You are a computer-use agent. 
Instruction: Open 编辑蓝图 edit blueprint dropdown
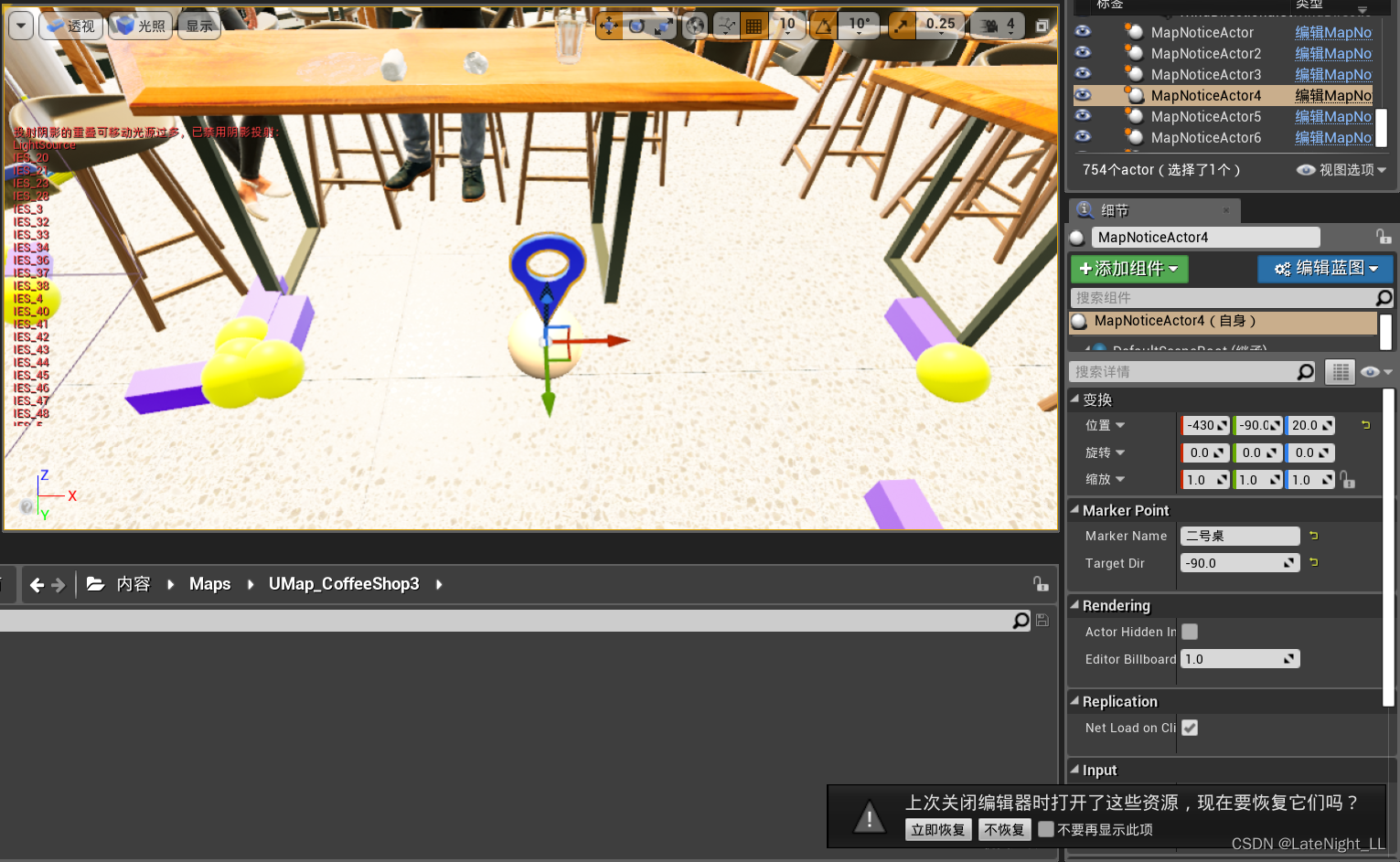(1325, 269)
